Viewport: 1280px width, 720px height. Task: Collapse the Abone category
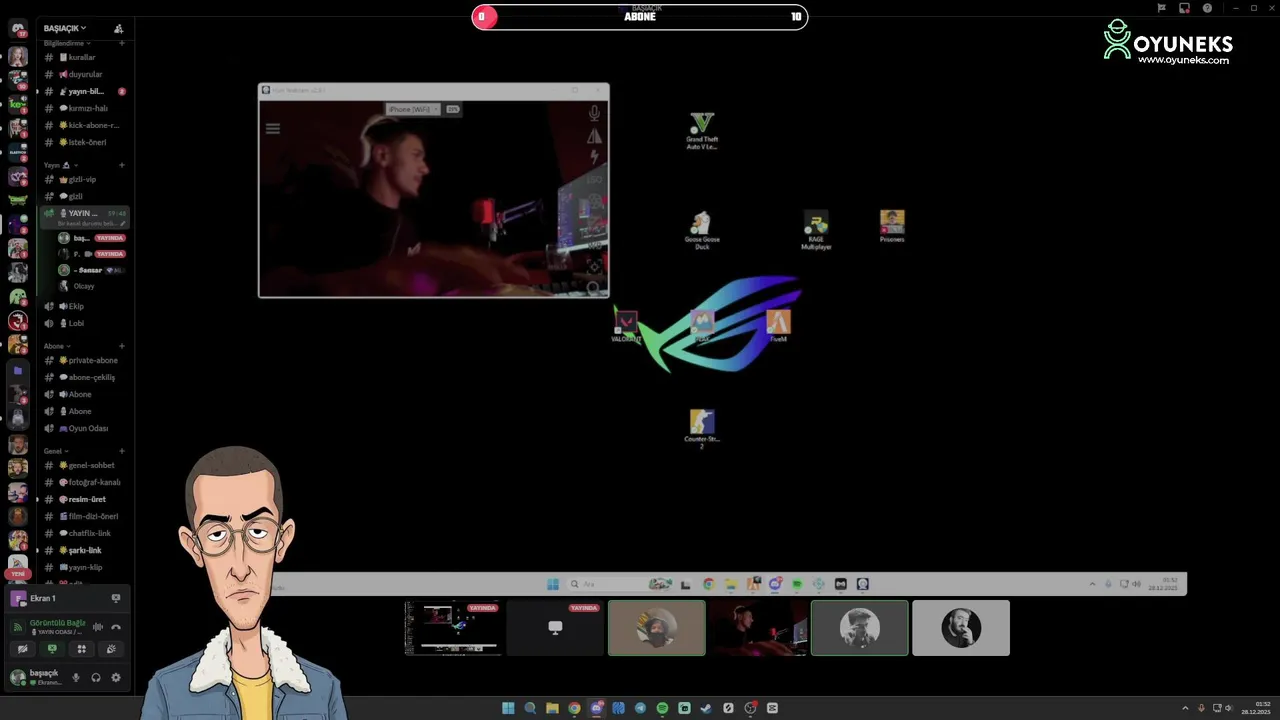pos(57,346)
